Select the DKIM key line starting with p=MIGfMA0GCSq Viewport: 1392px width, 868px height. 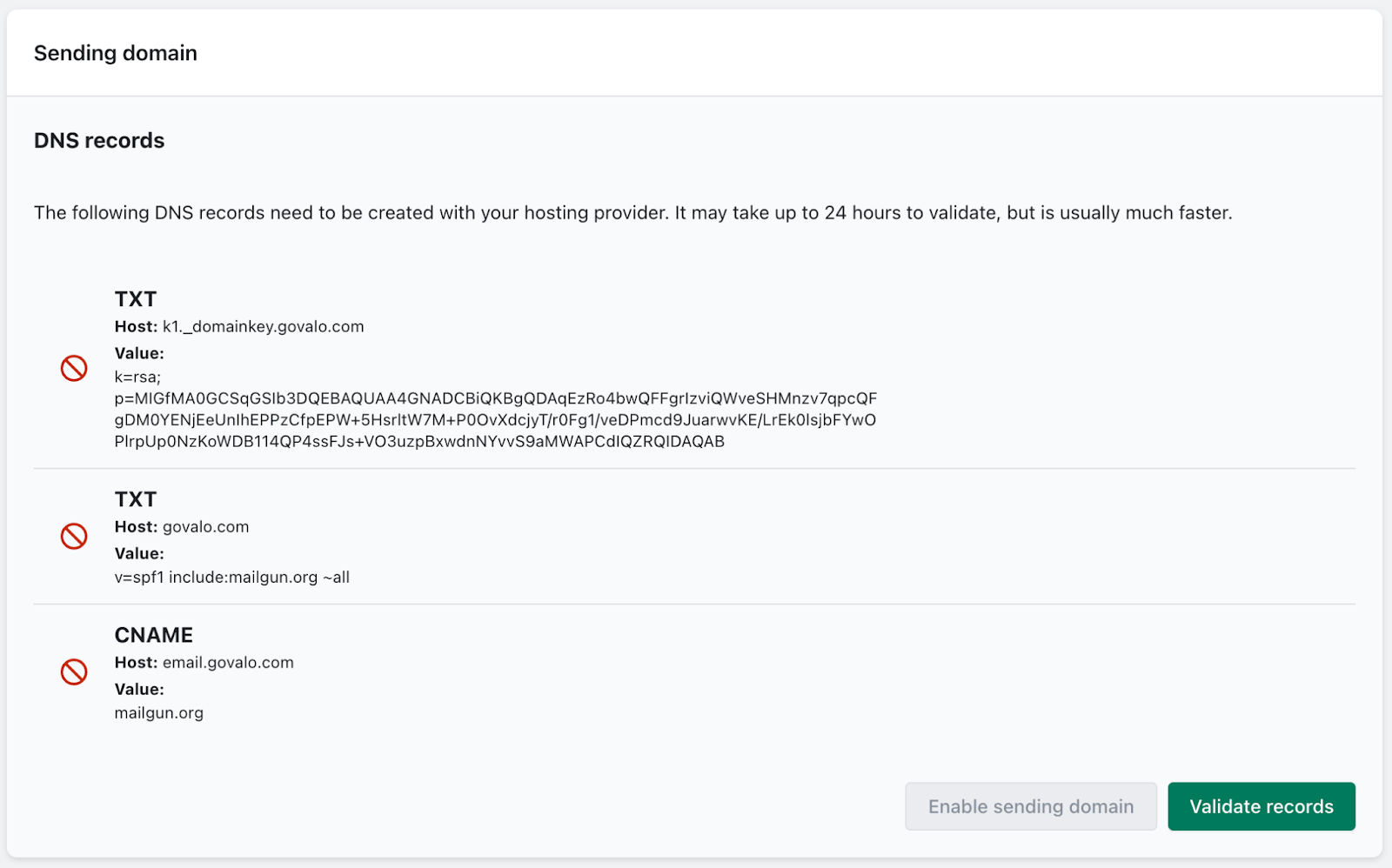[495, 399]
